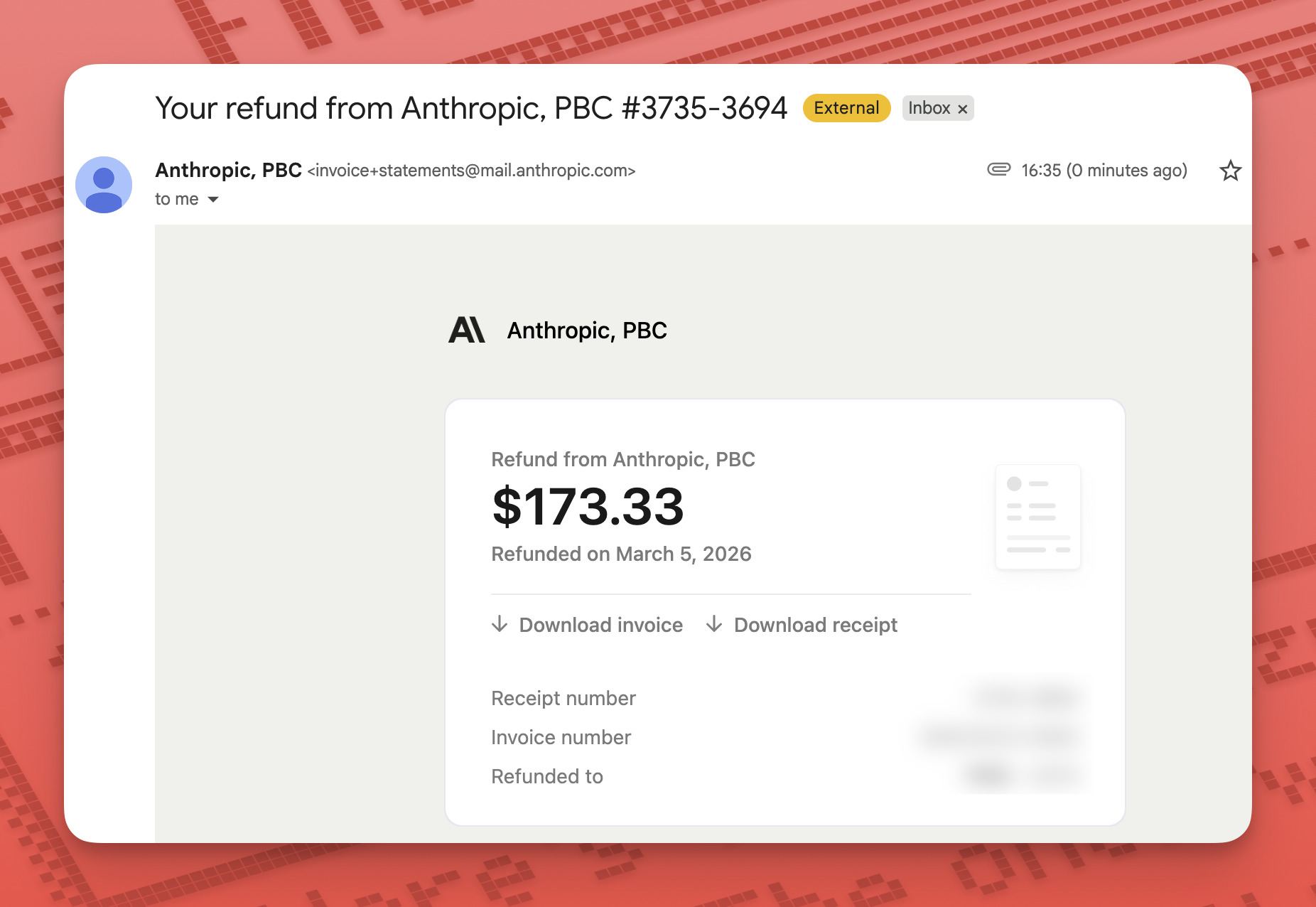This screenshot has width=1316, height=907.
Task: Click the invoice+statements sender email address
Action: click(x=471, y=171)
